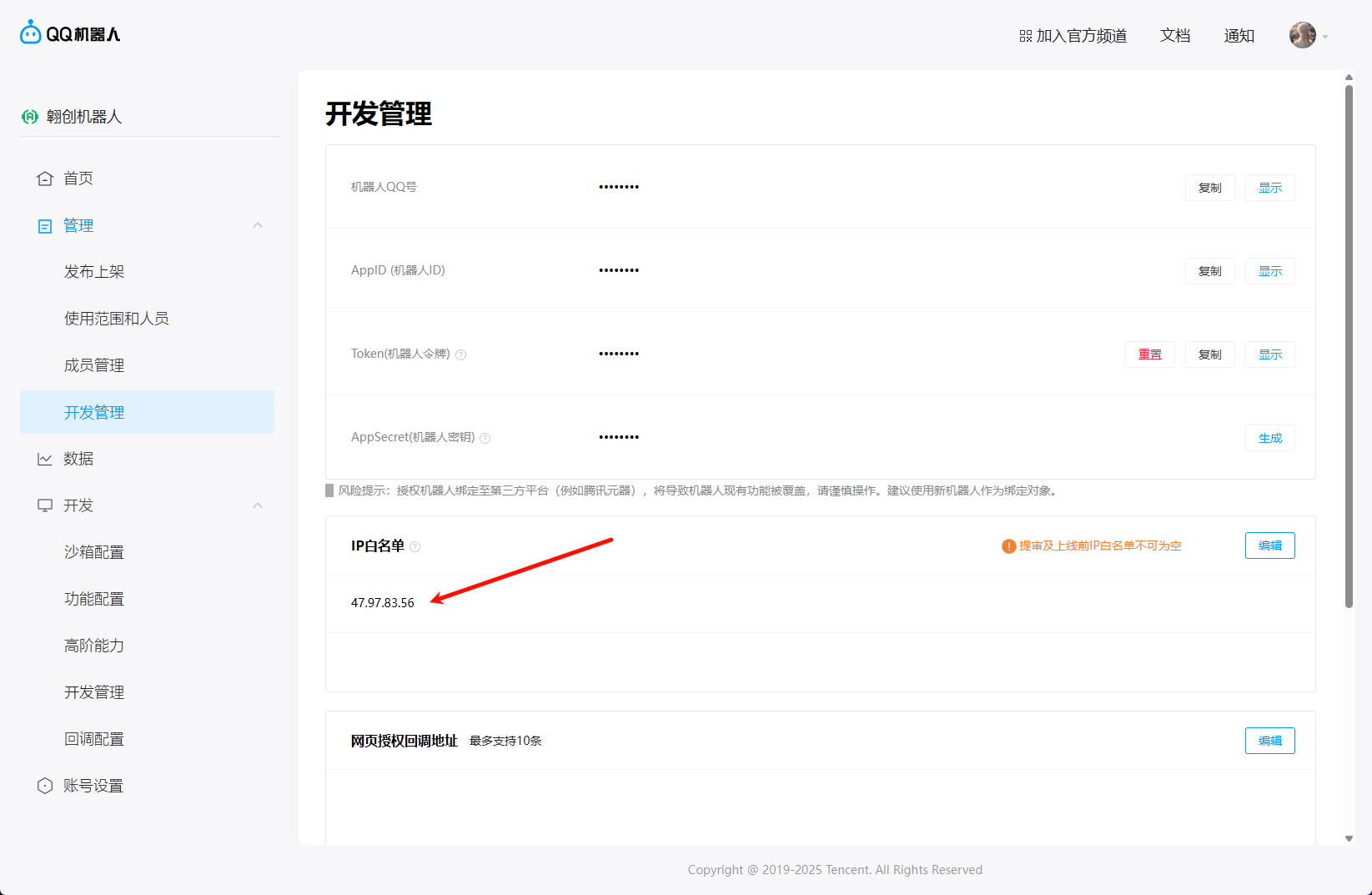The image size is (1372, 895).
Task: Click the QQ机器人 logo icon
Action: [x=31, y=33]
